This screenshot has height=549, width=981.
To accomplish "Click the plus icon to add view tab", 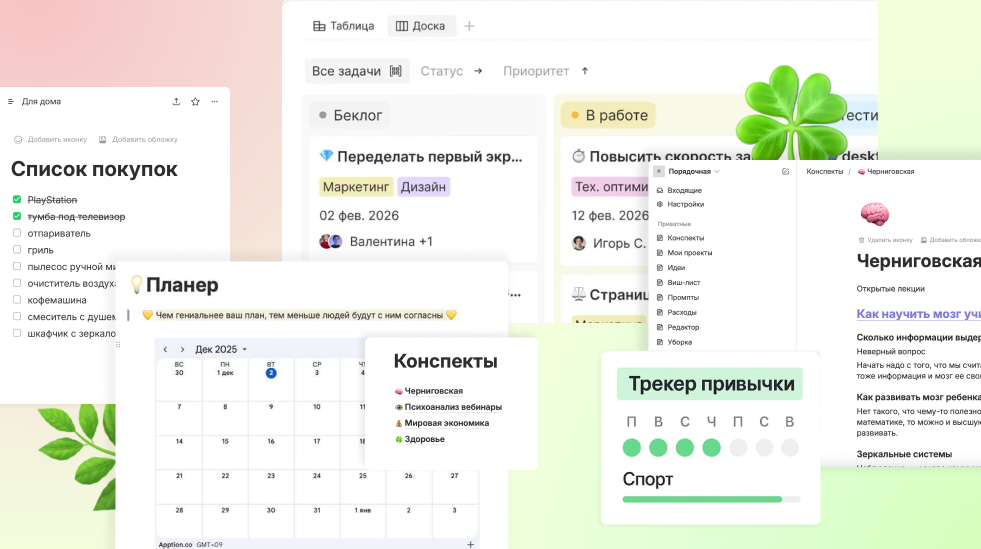I will coord(469,26).
